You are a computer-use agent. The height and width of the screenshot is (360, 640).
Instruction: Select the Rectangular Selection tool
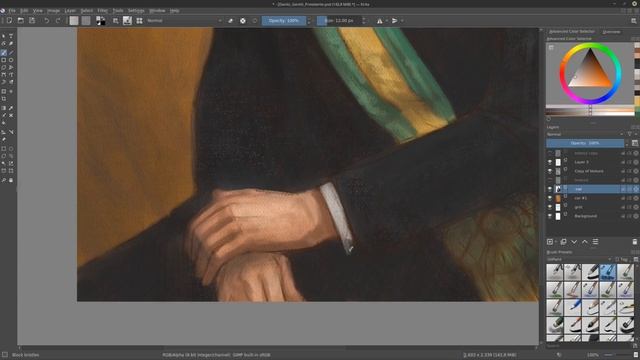(x=4, y=149)
